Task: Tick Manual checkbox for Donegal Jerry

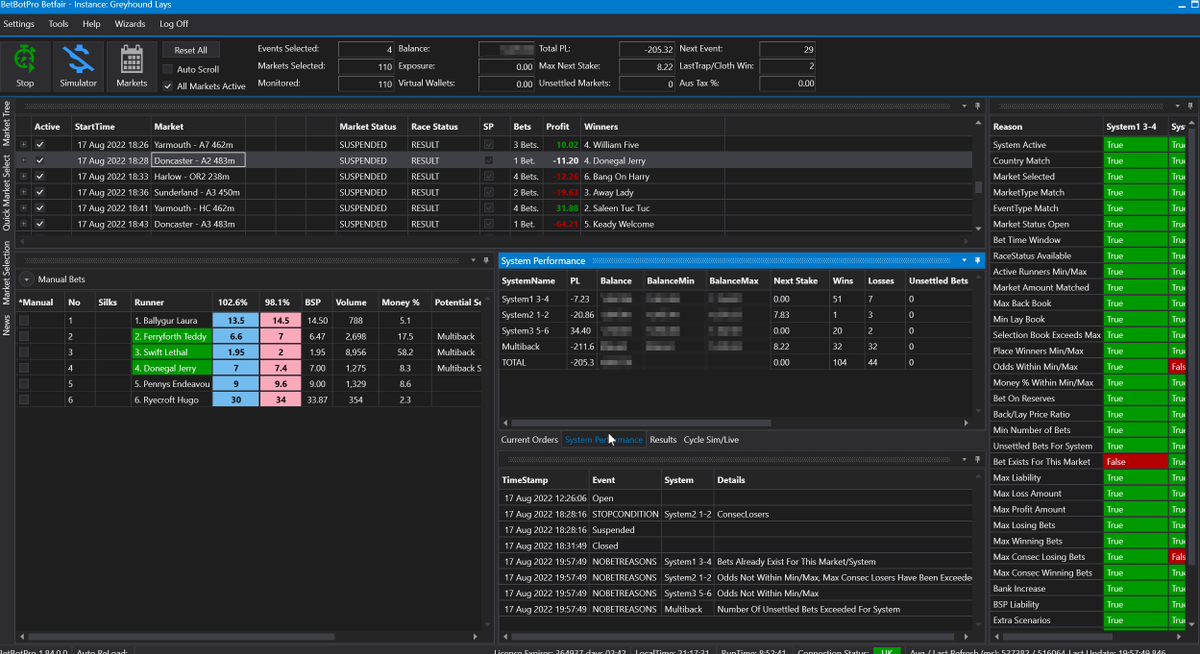Action: (x=24, y=368)
